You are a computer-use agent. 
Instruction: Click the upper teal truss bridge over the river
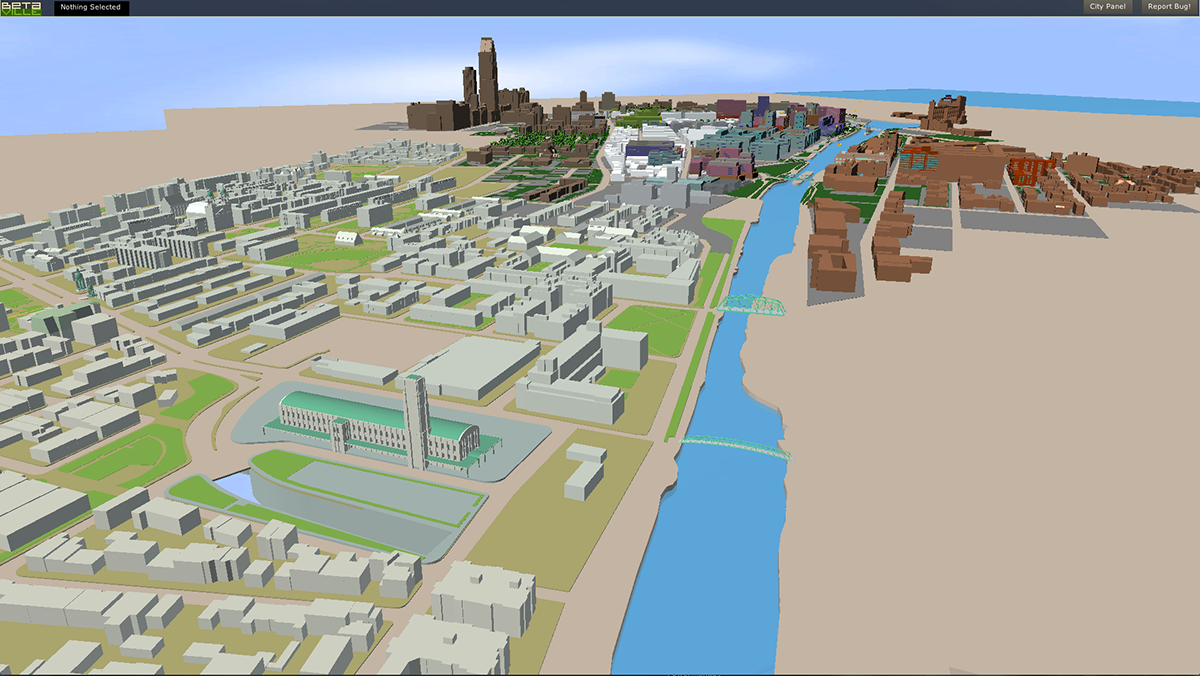tap(750, 303)
